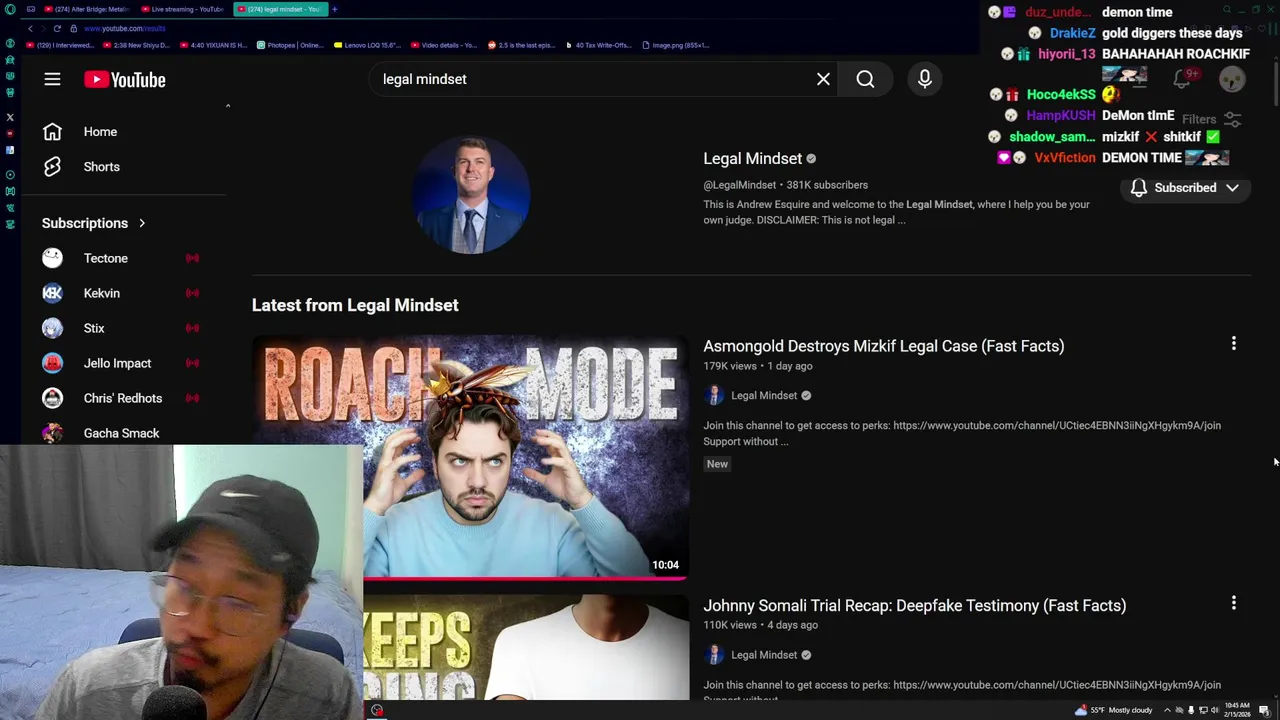Open the YouTube hamburger guide menu
The height and width of the screenshot is (720, 1280).
[x=52, y=79]
